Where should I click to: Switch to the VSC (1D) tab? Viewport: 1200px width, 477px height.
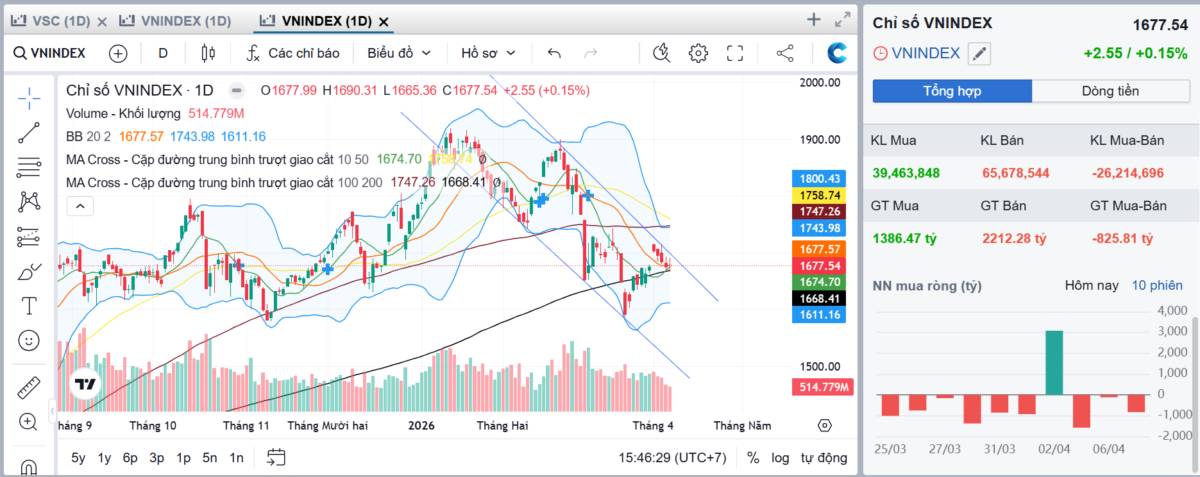(x=59, y=20)
